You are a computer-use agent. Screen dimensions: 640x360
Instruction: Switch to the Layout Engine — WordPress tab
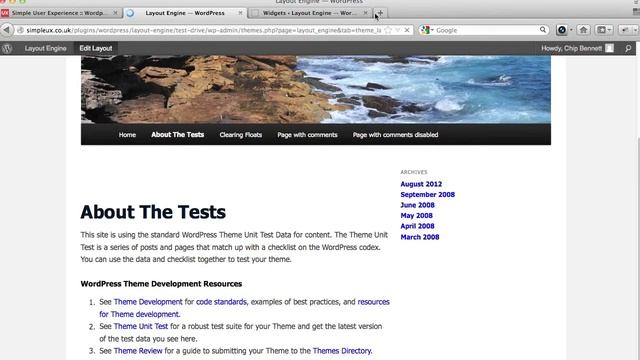coord(185,13)
